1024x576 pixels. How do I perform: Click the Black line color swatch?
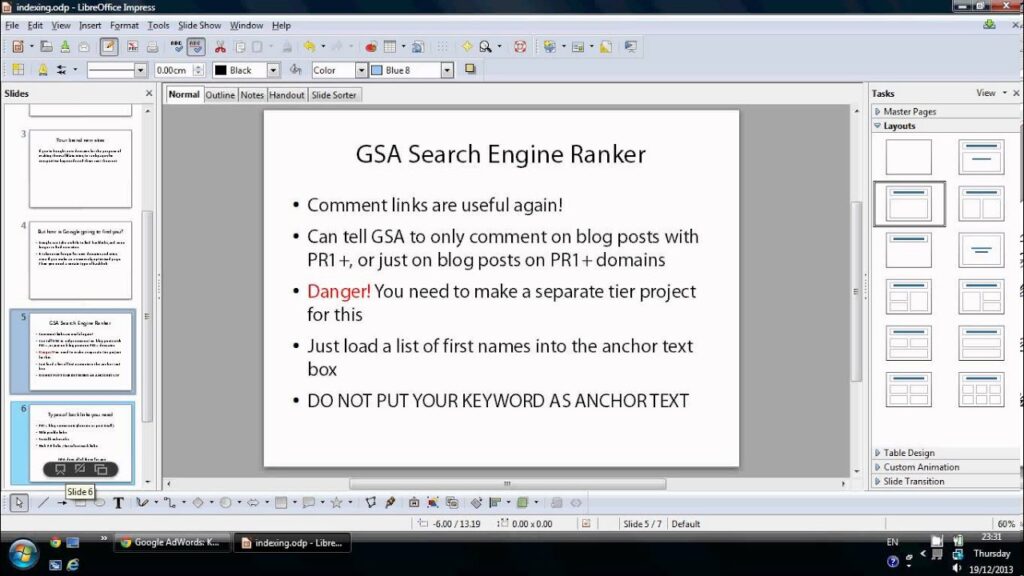[221, 70]
